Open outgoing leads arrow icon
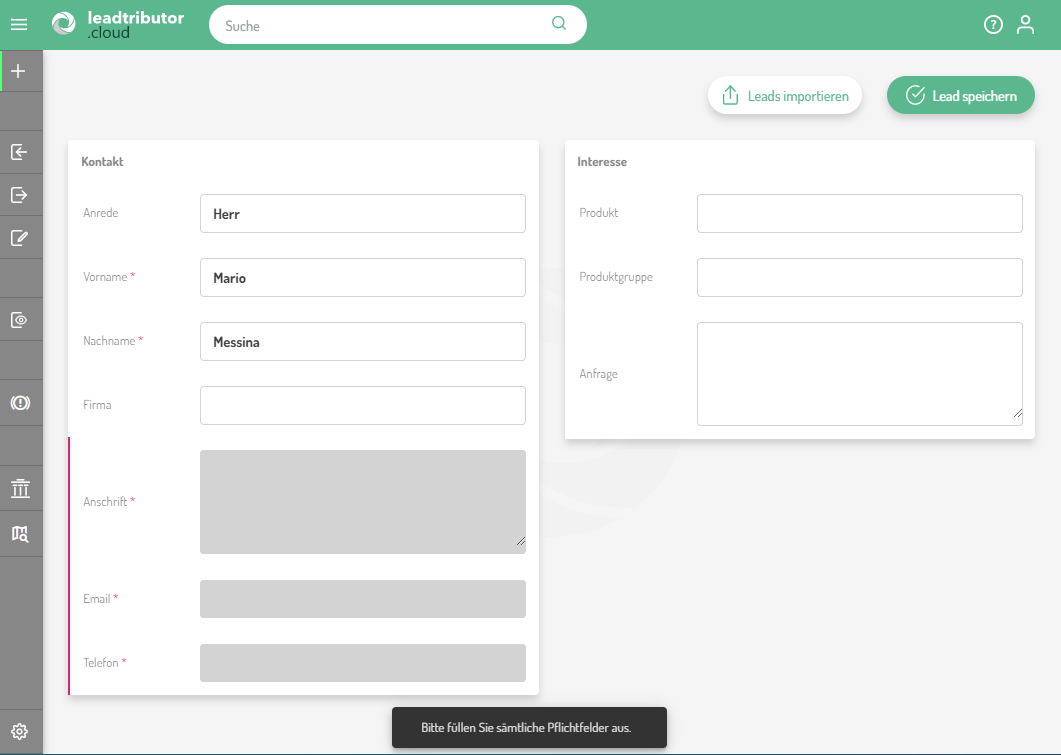 coord(19,195)
